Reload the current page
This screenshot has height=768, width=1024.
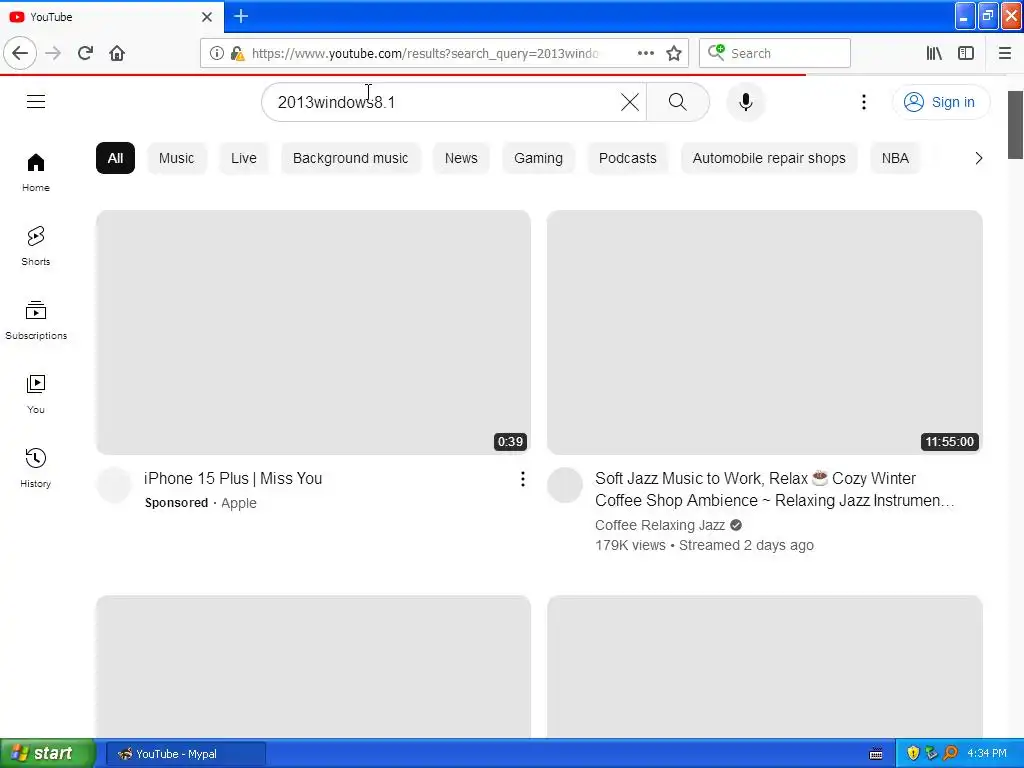85,53
